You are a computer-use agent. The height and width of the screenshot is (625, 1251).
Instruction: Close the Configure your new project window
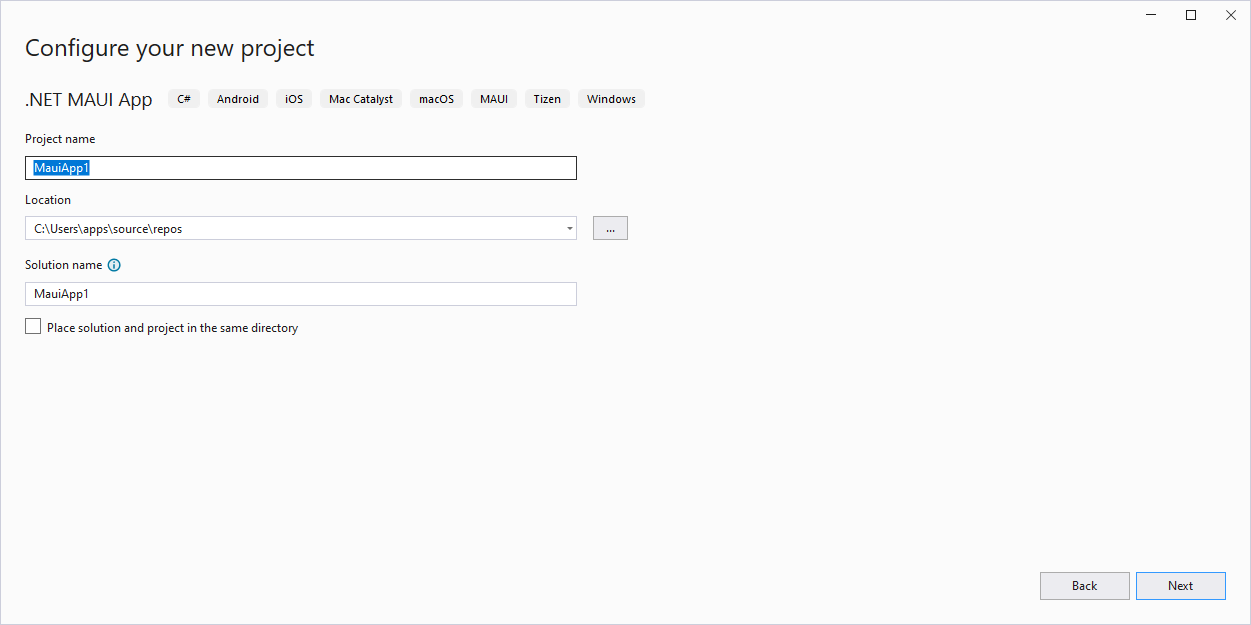[1228, 15]
